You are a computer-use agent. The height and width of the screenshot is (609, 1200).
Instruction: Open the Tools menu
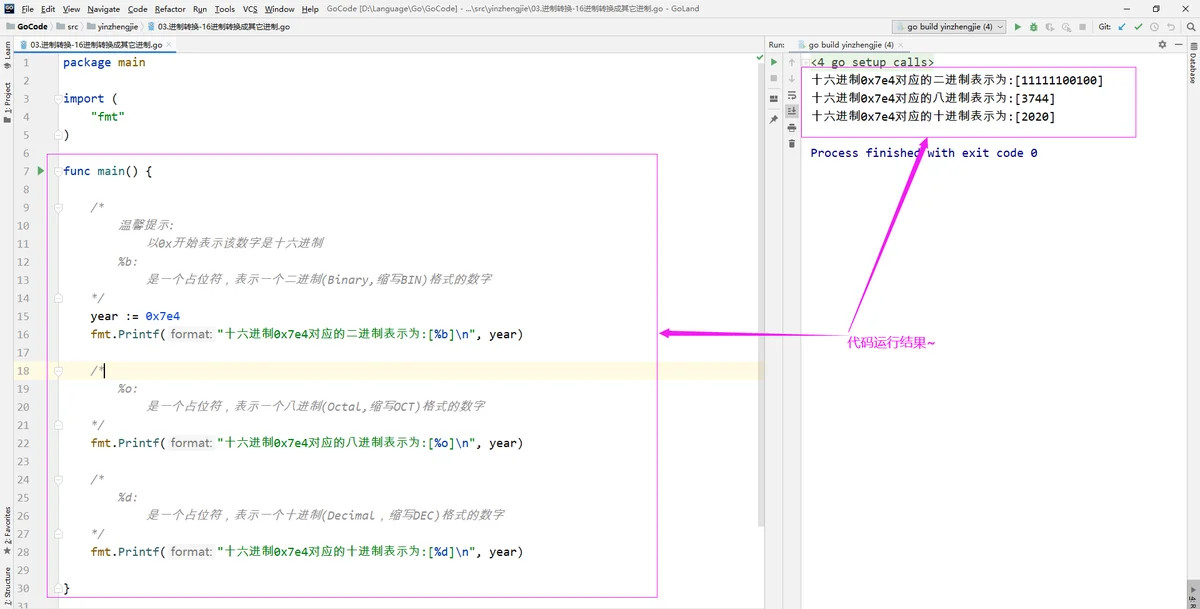pyautogui.click(x=225, y=9)
